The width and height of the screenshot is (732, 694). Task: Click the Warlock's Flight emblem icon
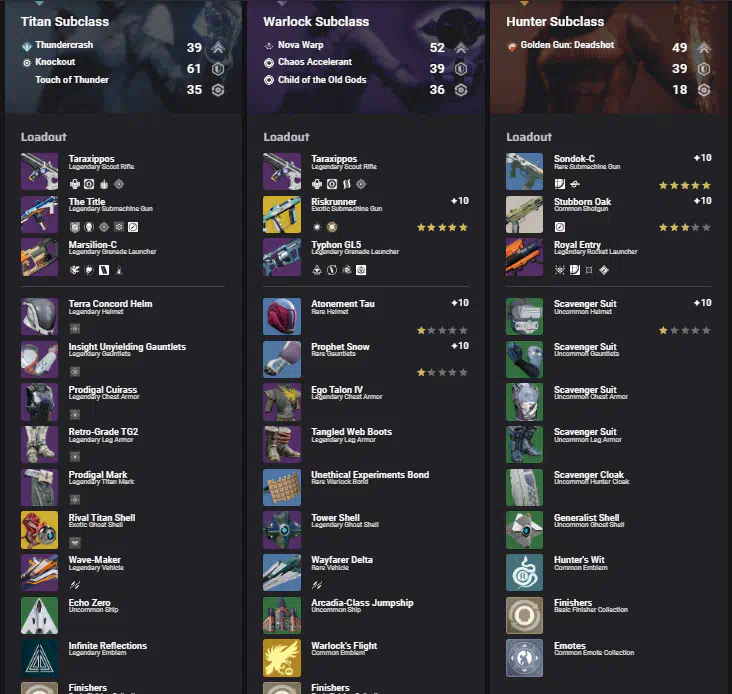tap(282, 658)
